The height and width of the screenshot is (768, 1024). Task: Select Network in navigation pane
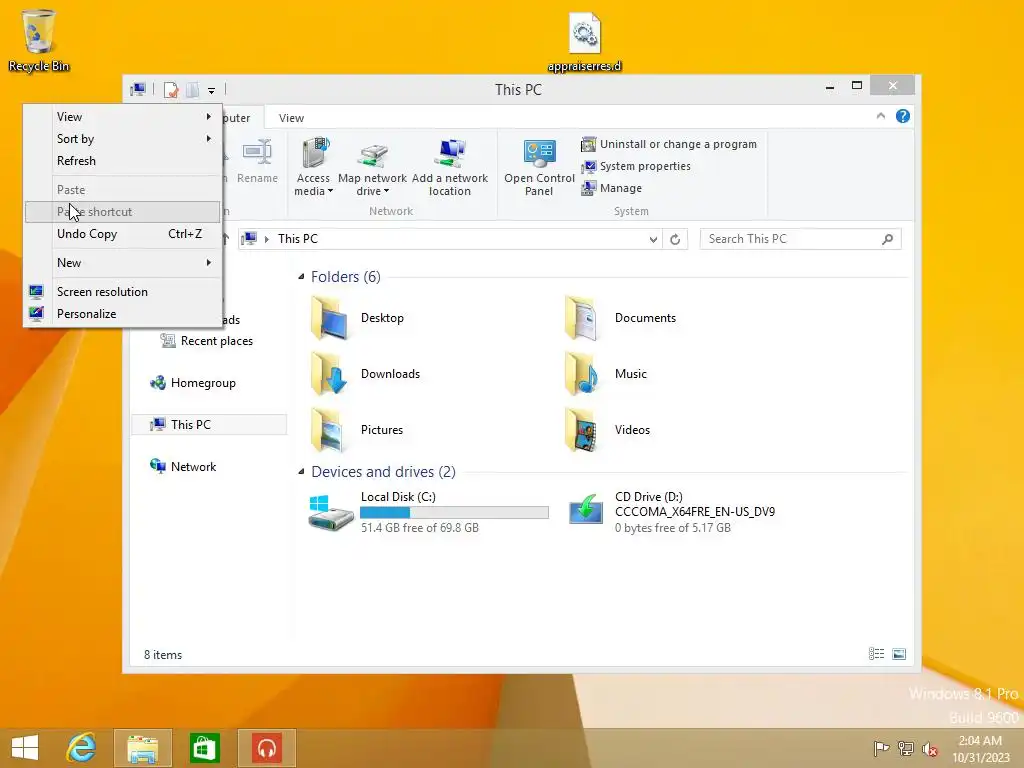[183, 467]
